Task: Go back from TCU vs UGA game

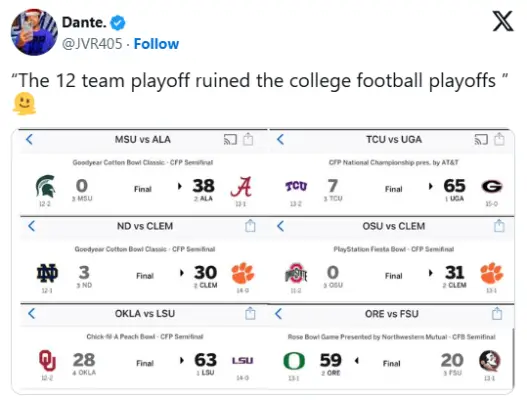Action: [280, 139]
